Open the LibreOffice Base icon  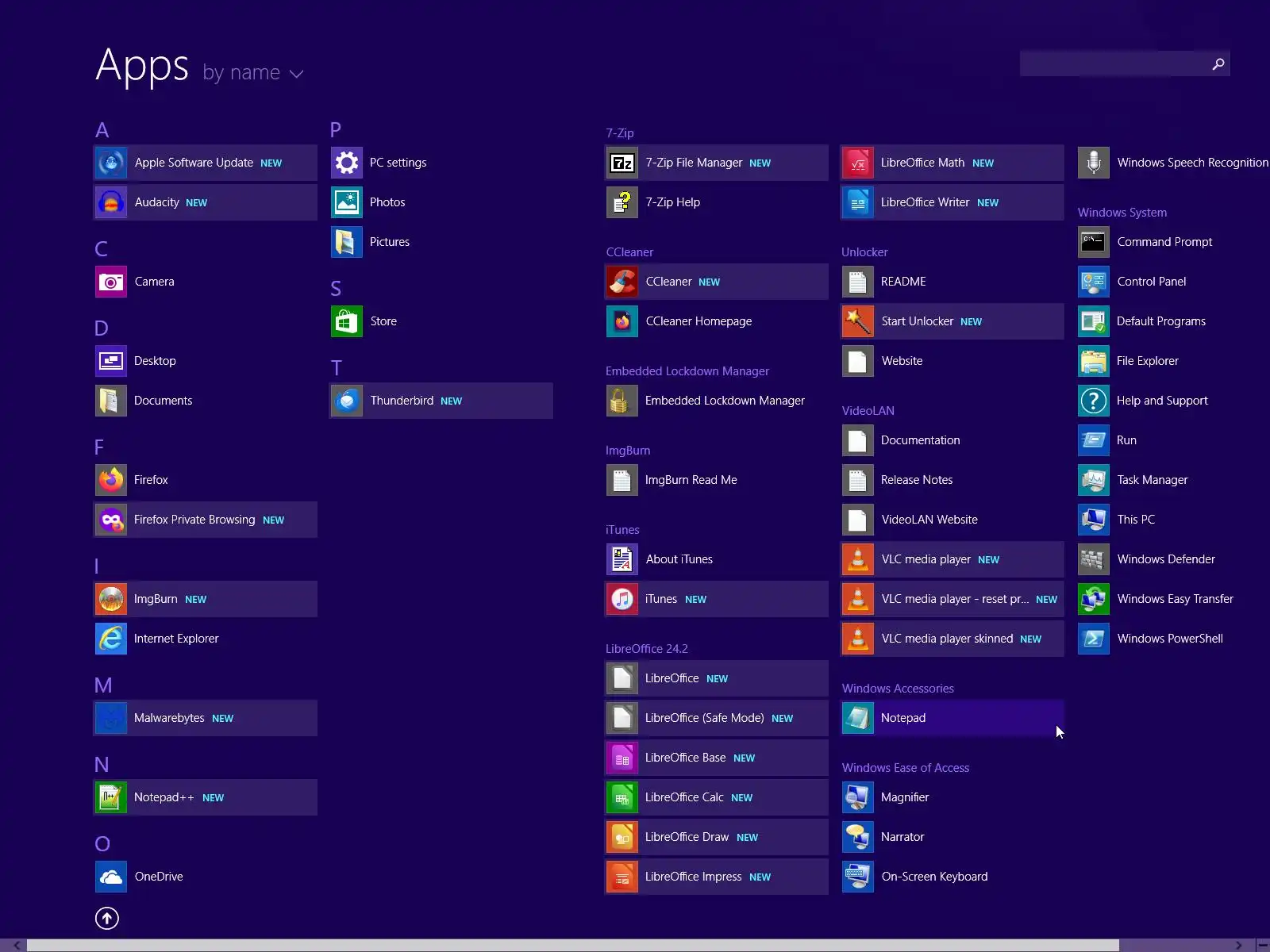pyautogui.click(x=622, y=758)
